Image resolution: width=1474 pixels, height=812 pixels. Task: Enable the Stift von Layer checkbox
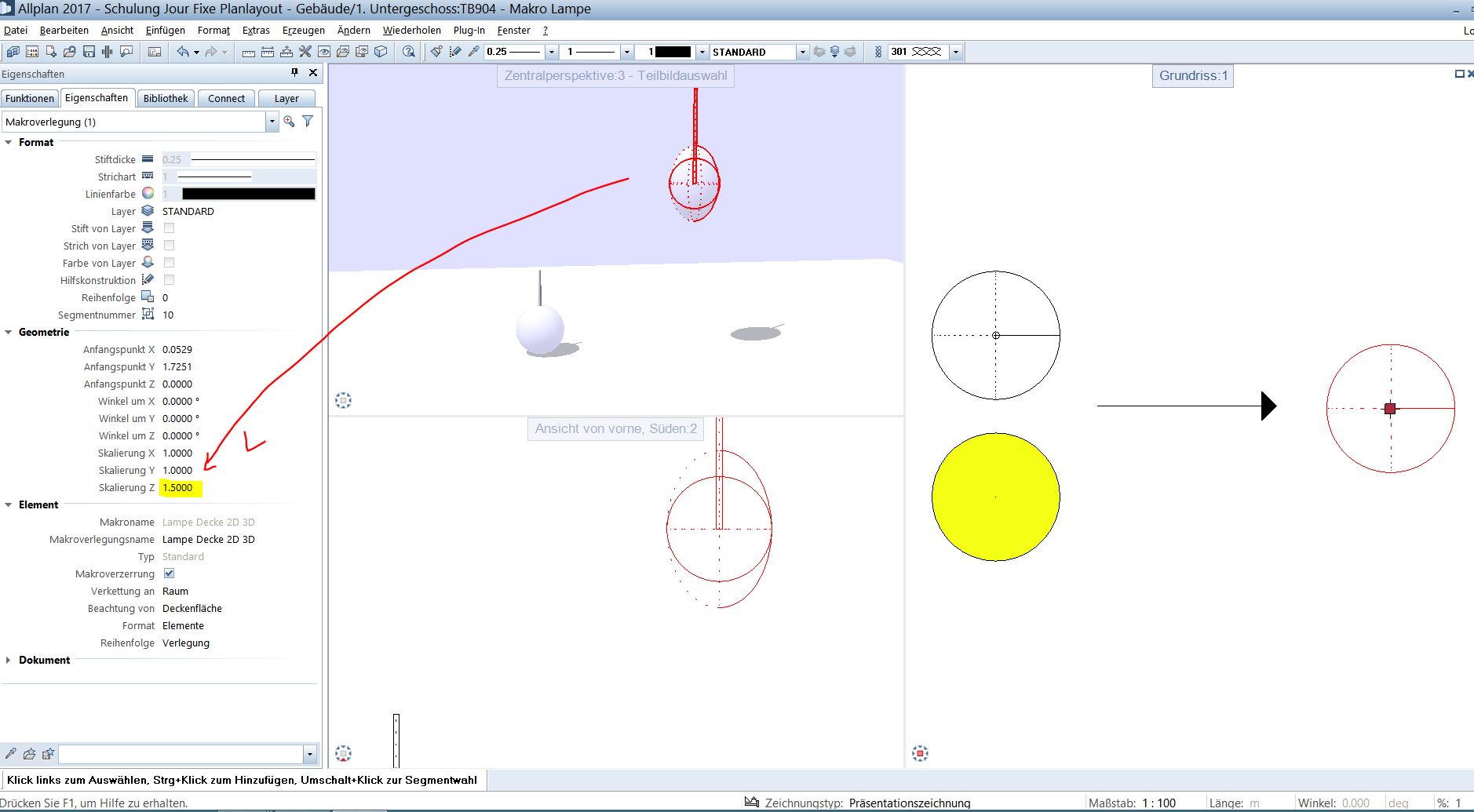(169, 228)
